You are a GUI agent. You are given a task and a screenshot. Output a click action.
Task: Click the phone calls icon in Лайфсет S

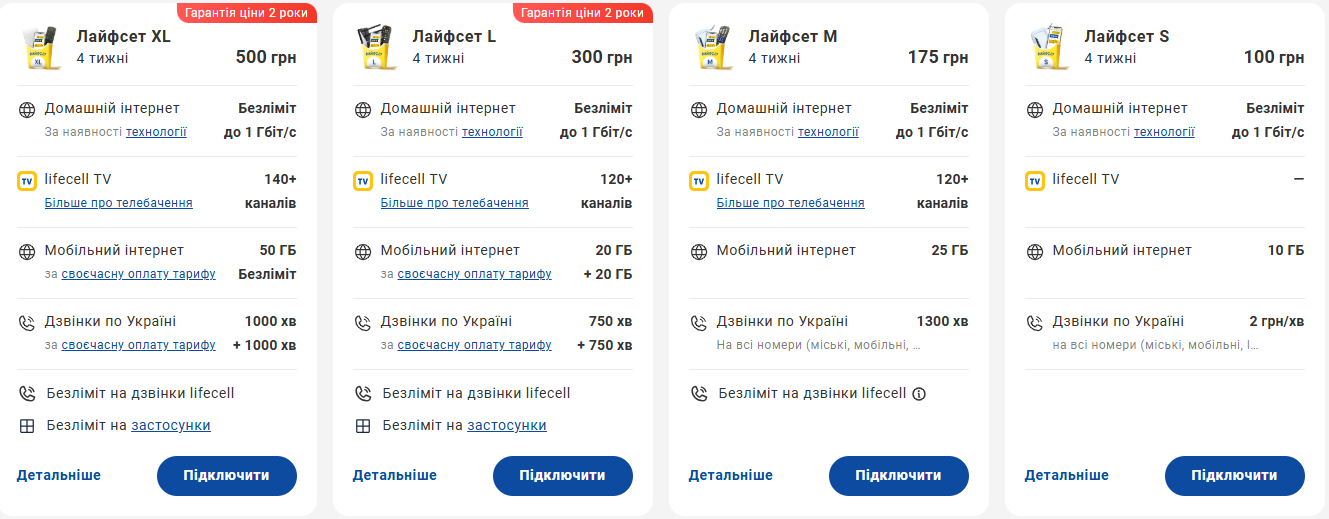(1035, 323)
